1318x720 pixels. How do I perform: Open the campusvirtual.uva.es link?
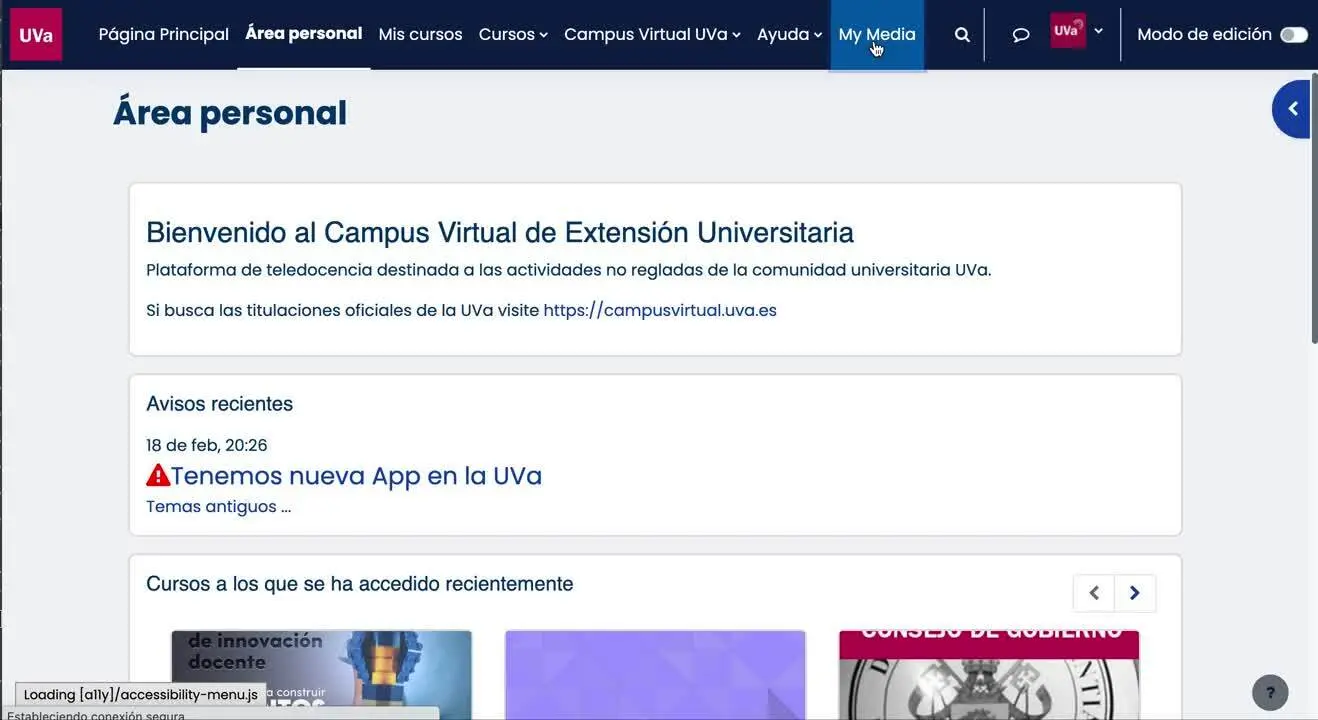pyautogui.click(x=660, y=310)
